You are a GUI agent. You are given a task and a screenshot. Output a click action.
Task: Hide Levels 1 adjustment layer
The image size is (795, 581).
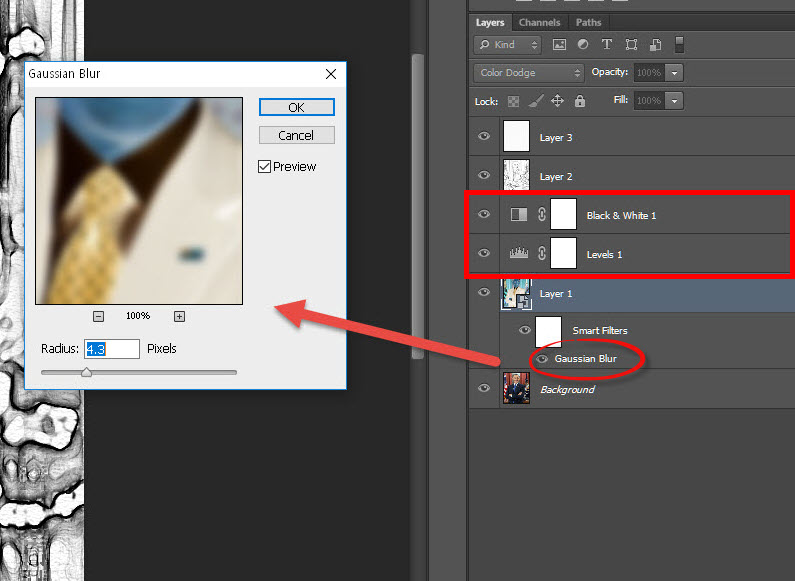point(484,252)
